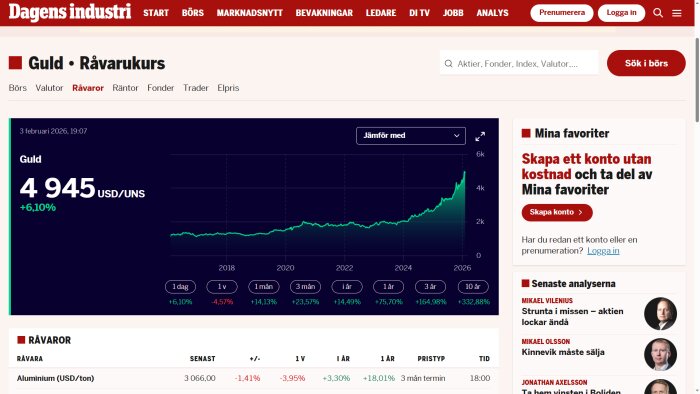Viewport: 700px width, 394px height.
Task: Open MARKNADSNYTT section
Action: point(250,13)
